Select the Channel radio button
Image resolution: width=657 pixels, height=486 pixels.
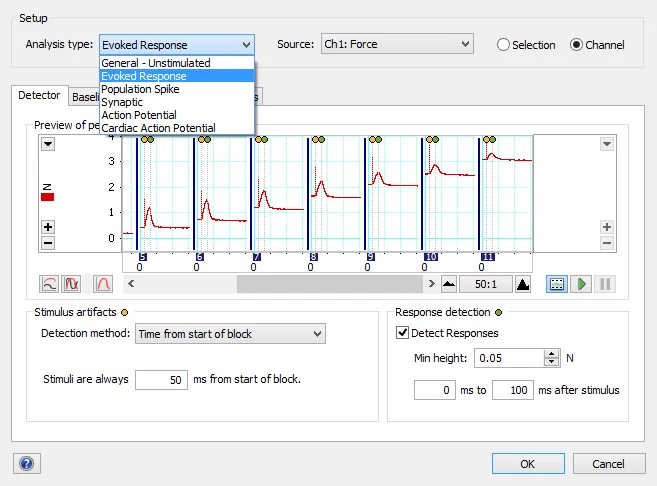tap(576, 45)
